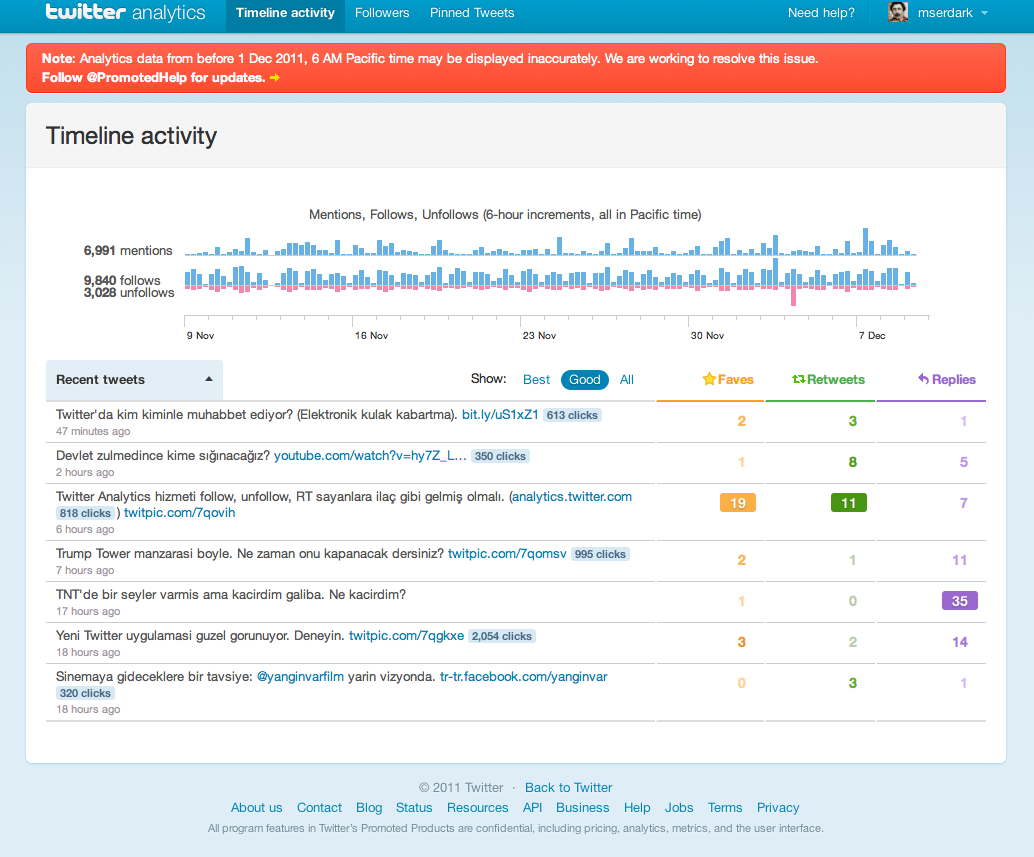
Task: Show All tweets filter
Action: click(x=626, y=380)
